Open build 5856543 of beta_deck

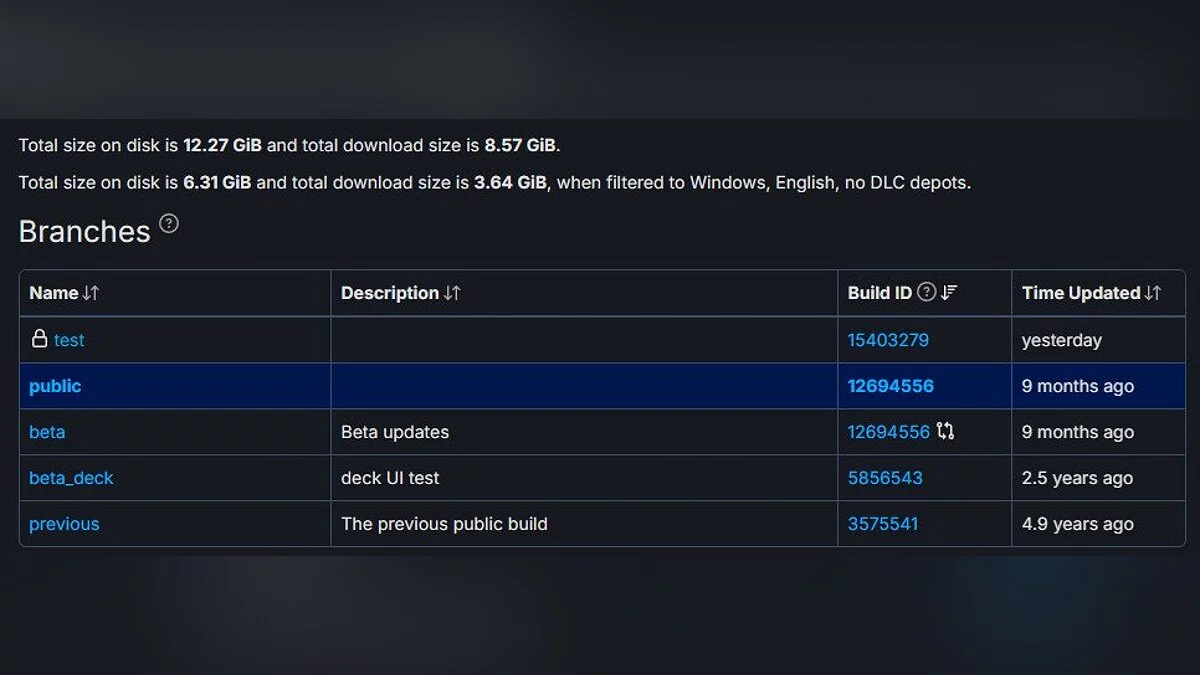pos(885,478)
